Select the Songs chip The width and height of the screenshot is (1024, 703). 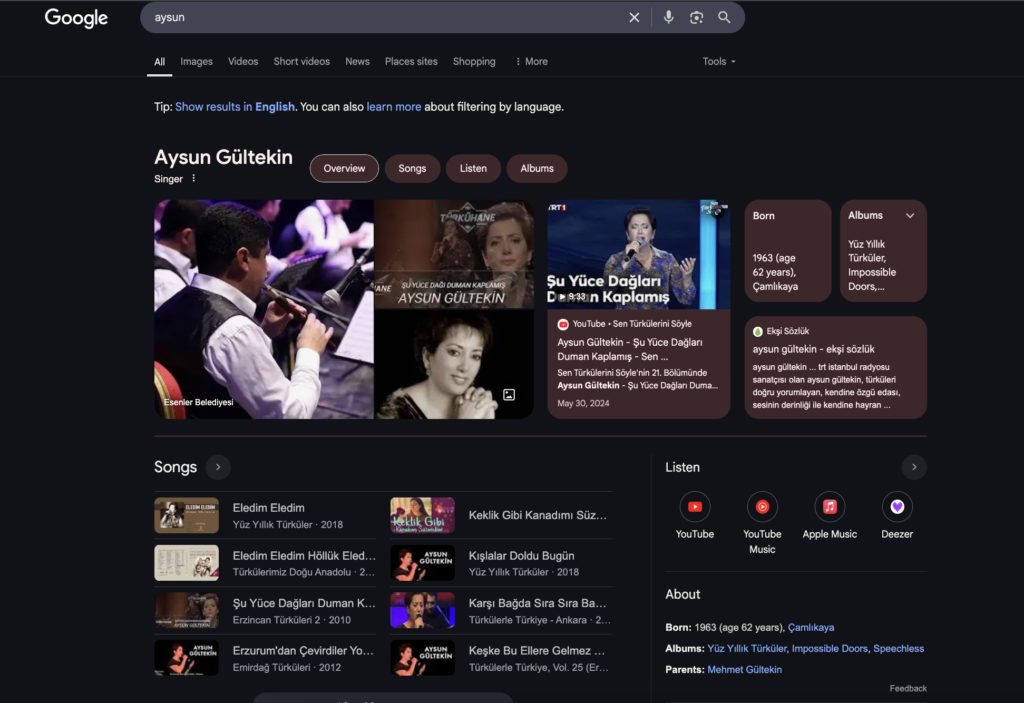coord(412,169)
